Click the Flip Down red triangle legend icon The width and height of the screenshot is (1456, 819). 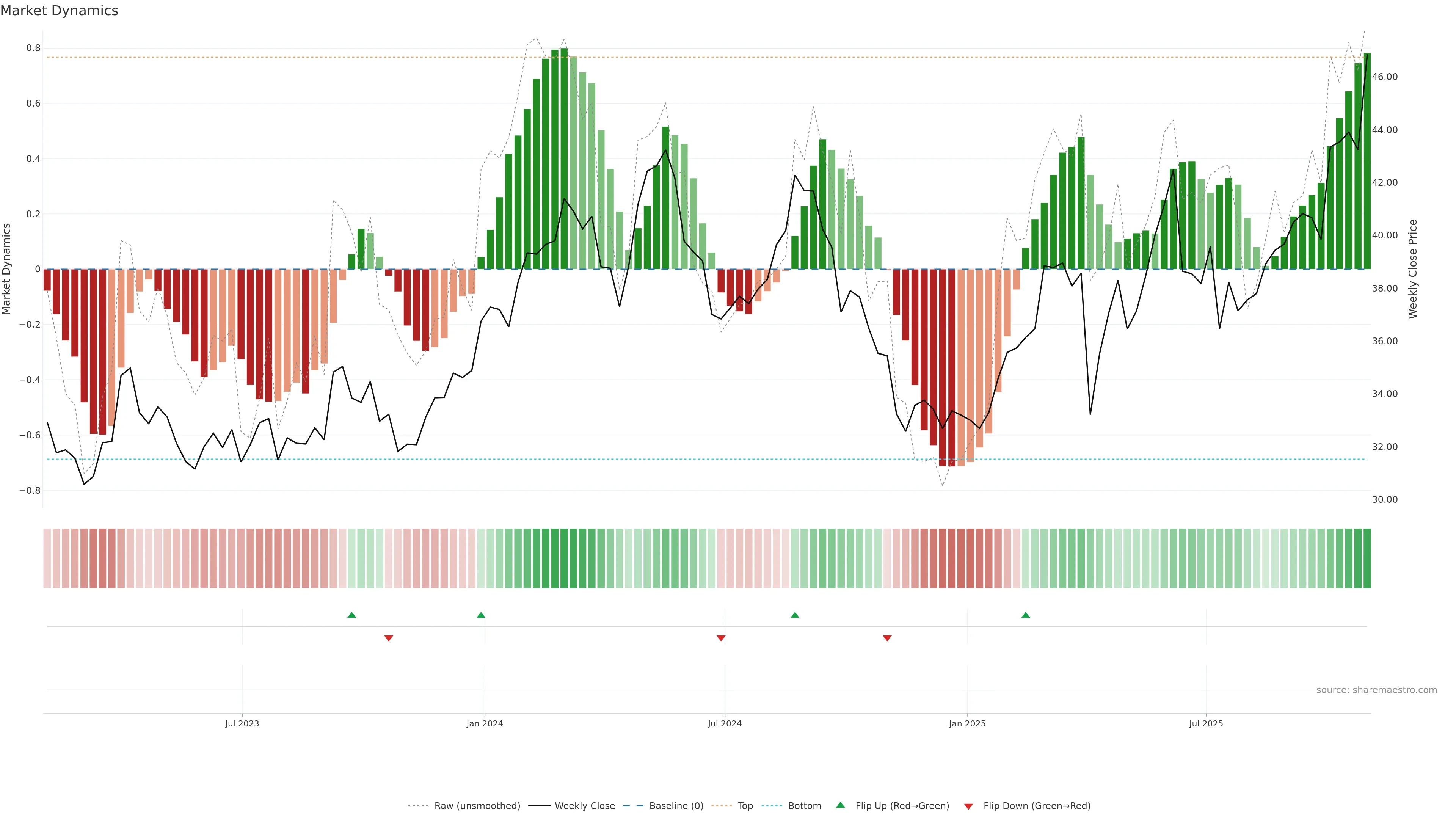coord(968,806)
